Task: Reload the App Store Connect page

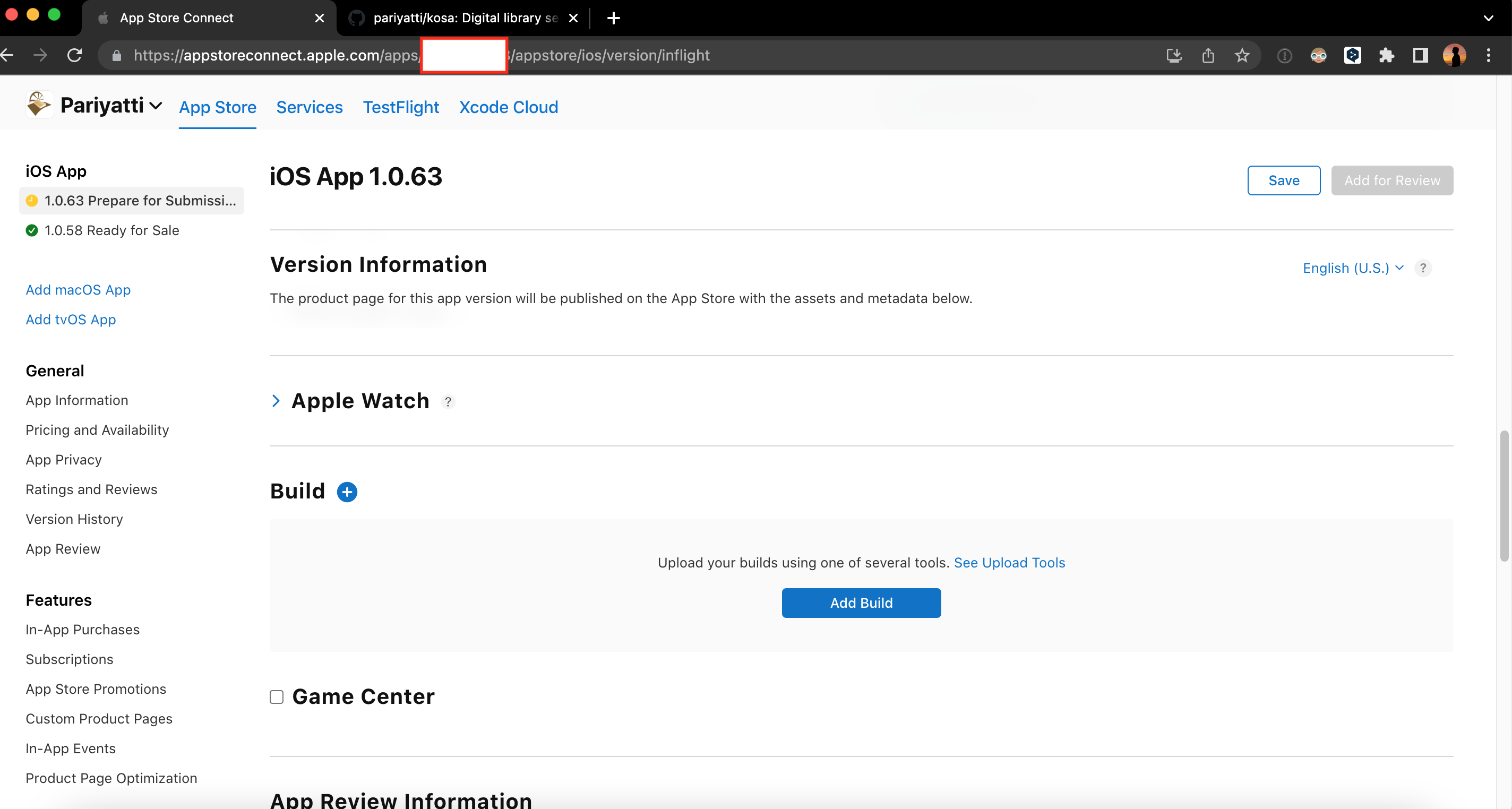Action: [74, 55]
